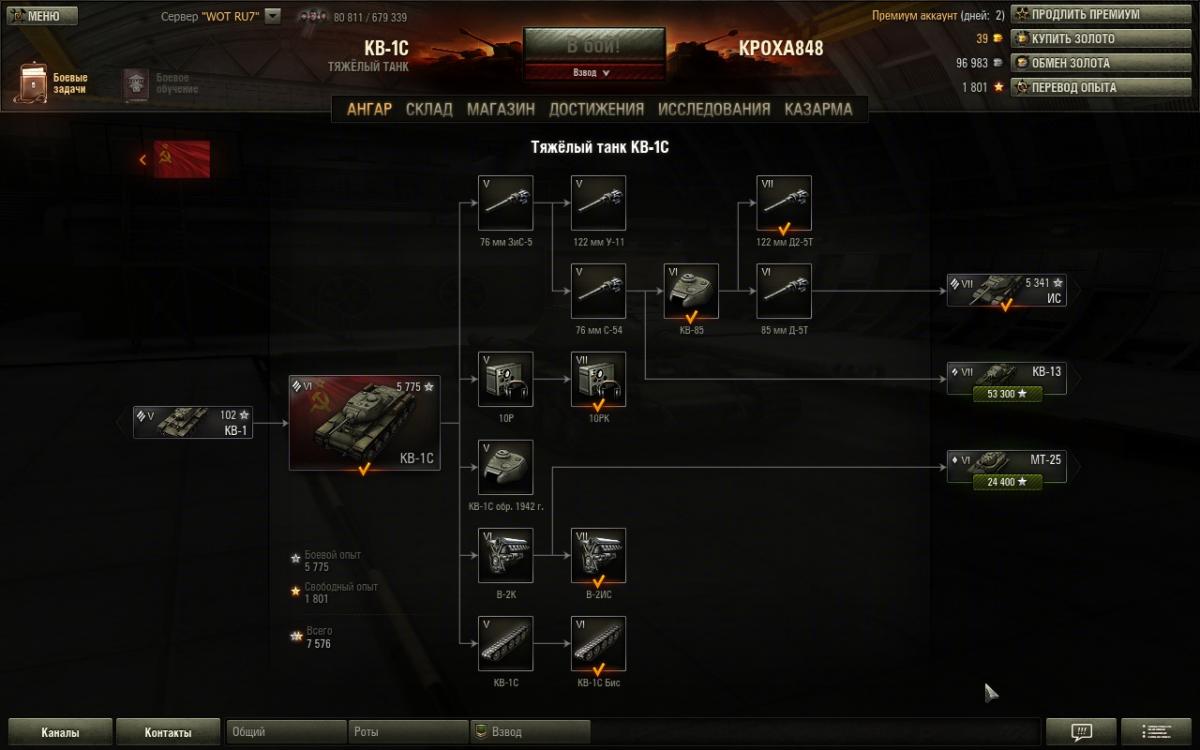Go back via Soviet flag arrow
The width and height of the screenshot is (1200, 750).
174,159
